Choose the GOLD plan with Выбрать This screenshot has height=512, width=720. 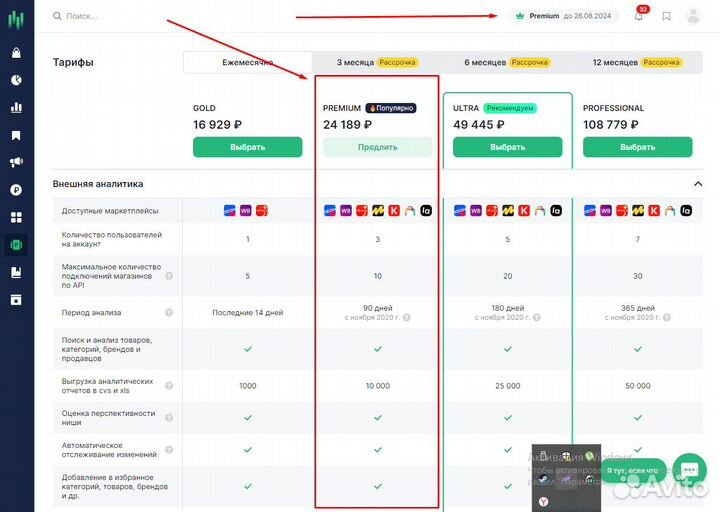(x=247, y=147)
